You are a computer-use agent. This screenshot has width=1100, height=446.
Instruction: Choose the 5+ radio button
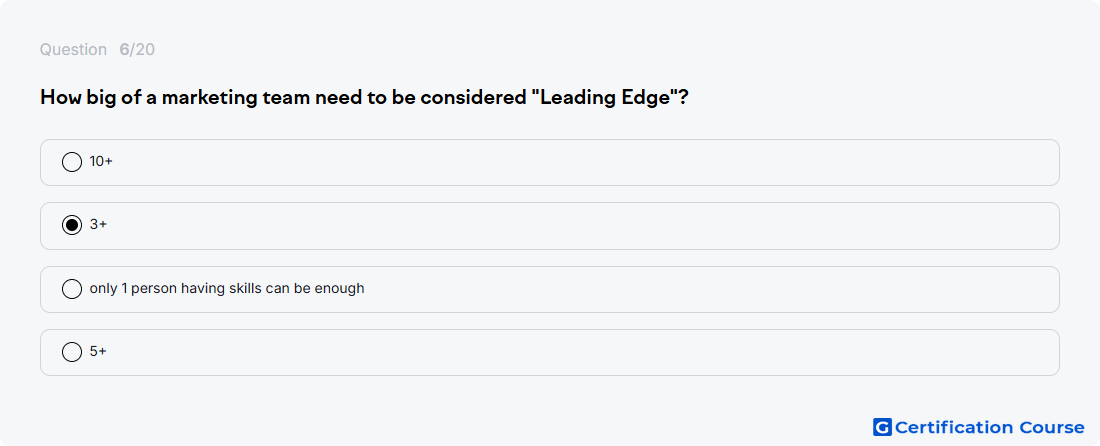pyautogui.click(x=72, y=351)
